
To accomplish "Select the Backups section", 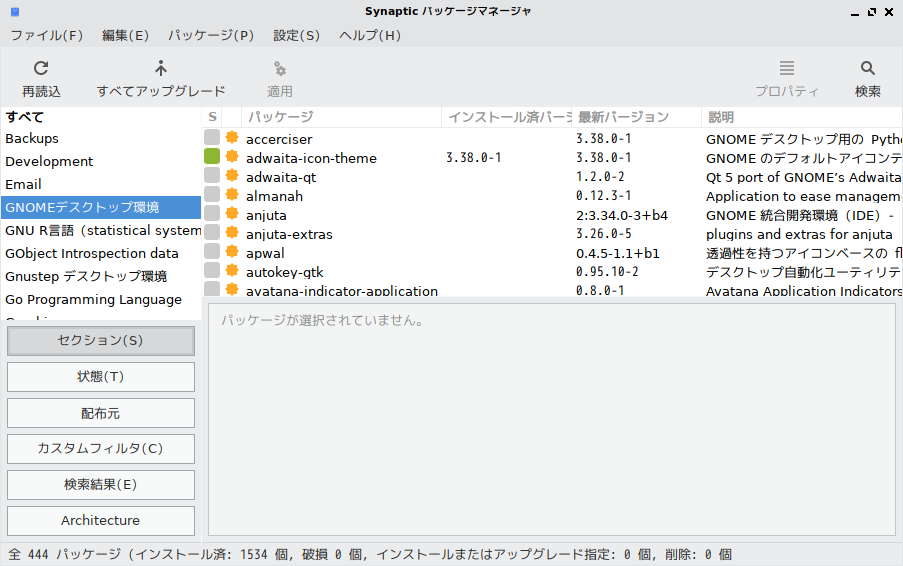I will click(x=101, y=139).
